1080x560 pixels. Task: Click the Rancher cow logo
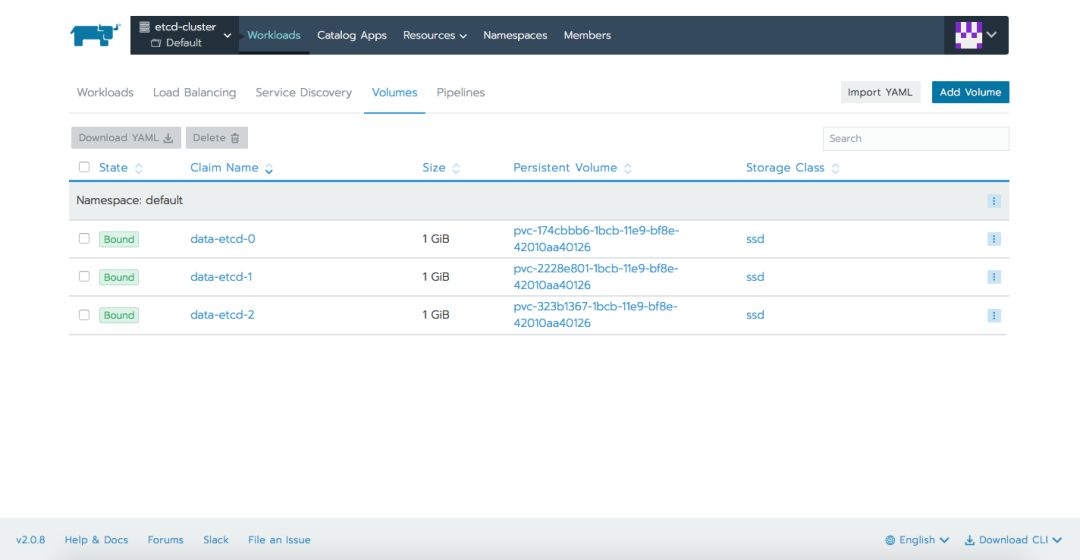pyautogui.click(x=95, y=35)
